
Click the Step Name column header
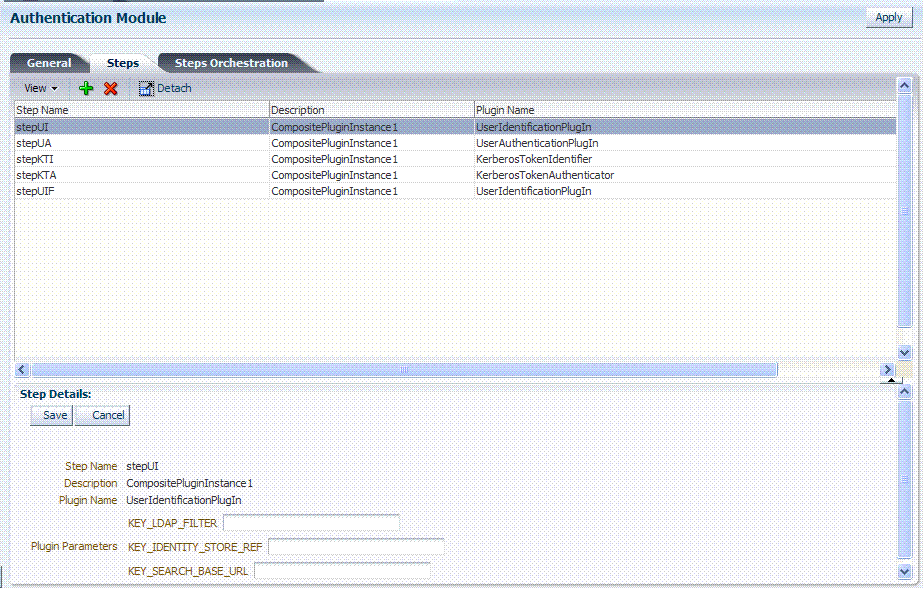point(141,110)
